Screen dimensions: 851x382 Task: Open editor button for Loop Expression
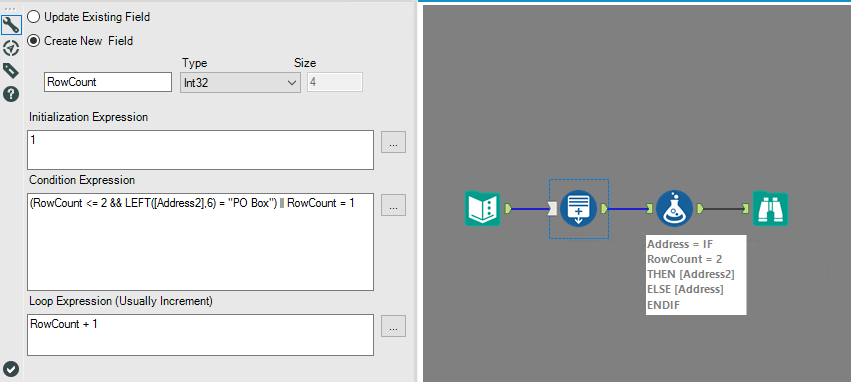coord(393,327)
